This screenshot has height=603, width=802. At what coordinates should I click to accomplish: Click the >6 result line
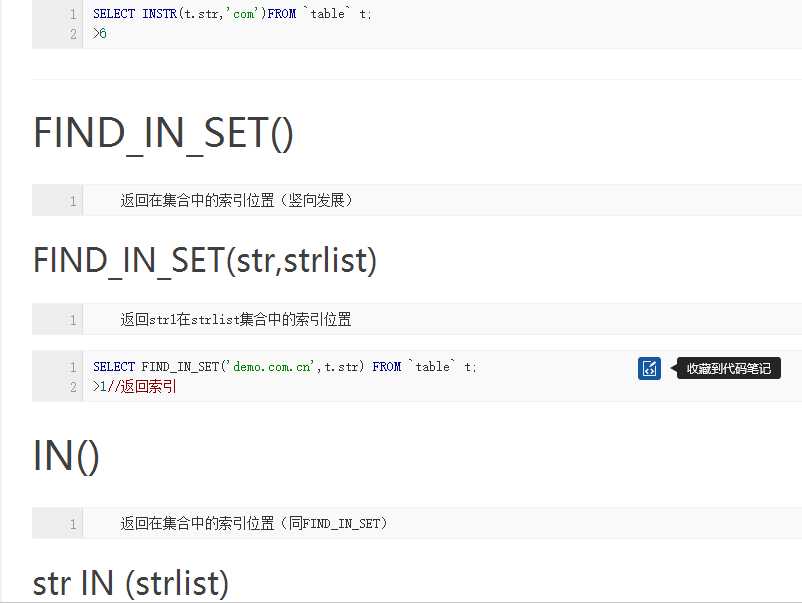tap(100, 34)
